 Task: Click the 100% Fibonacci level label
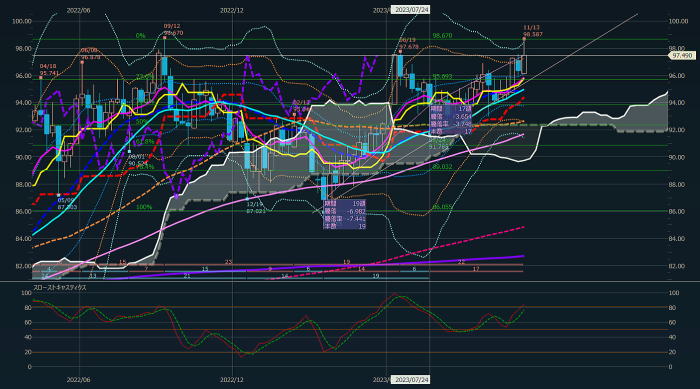pyautogui.click(x=143, y=207)
